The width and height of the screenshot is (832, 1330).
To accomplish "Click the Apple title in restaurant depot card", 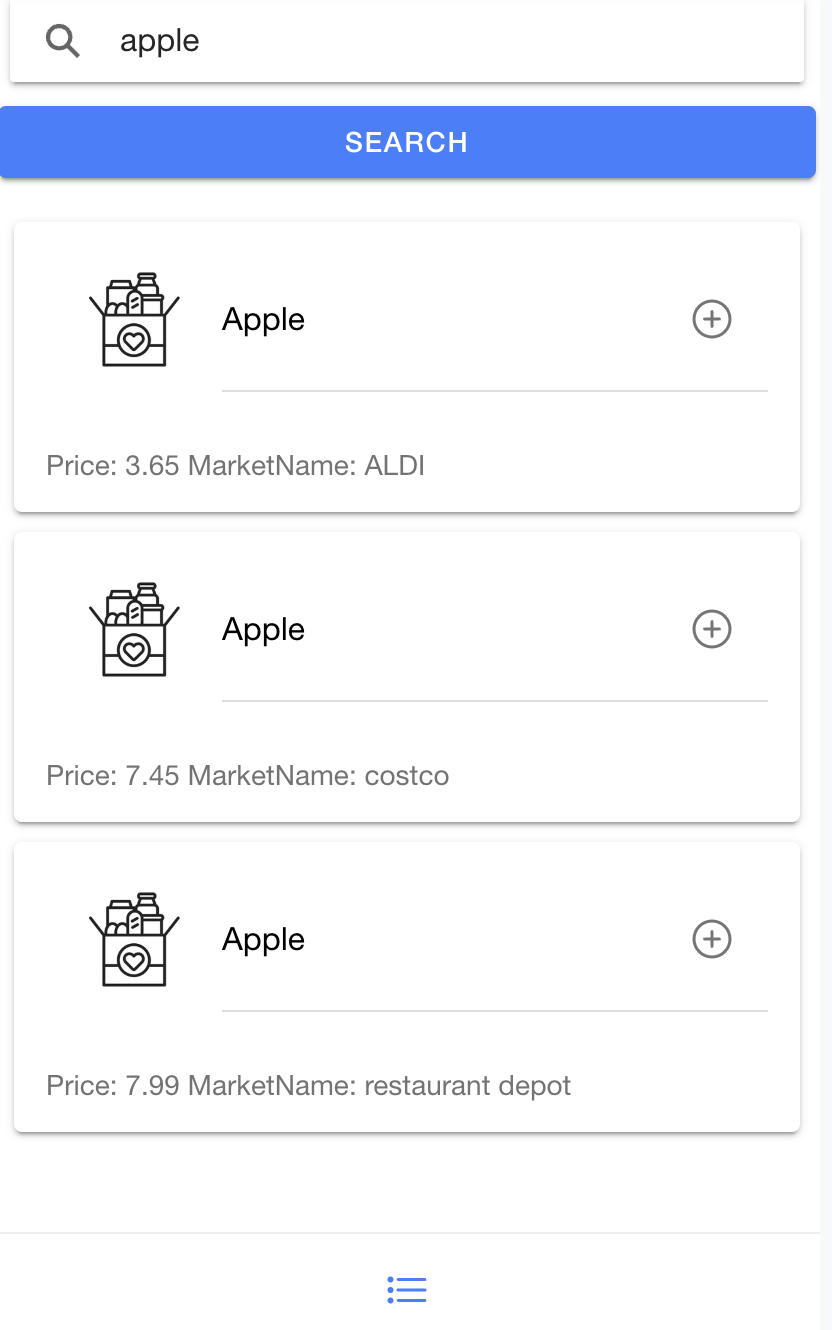I will (x=263, y=939).
